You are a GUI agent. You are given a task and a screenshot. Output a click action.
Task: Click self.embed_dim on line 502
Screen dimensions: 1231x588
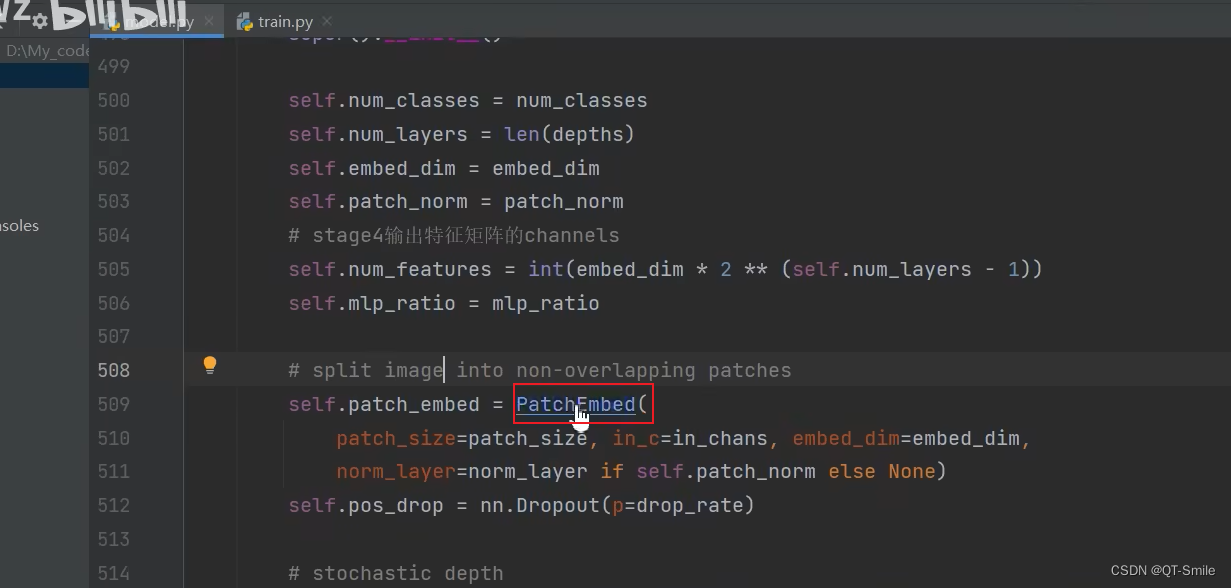point(372,168)
